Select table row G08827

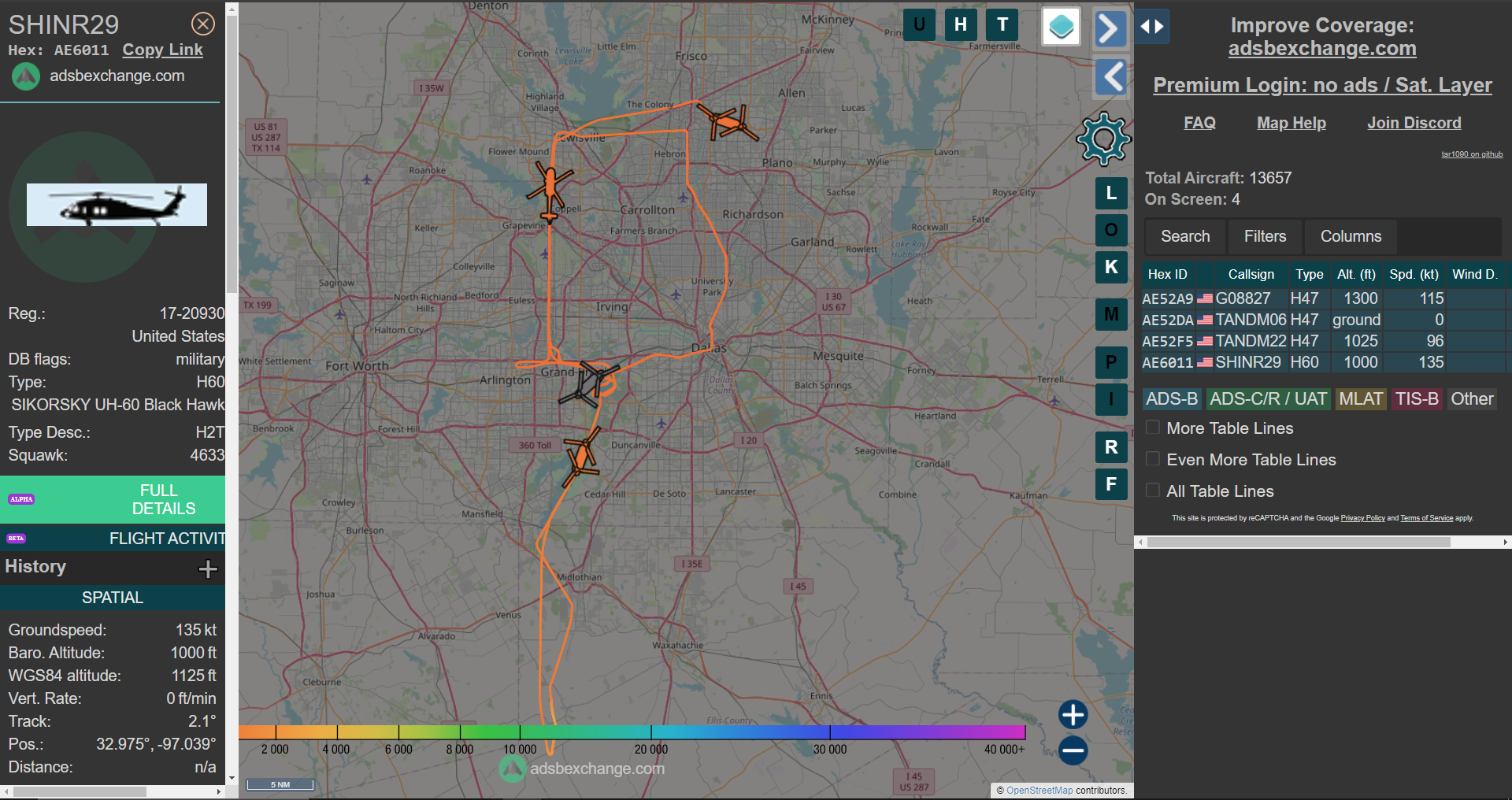pos(1323,298)
